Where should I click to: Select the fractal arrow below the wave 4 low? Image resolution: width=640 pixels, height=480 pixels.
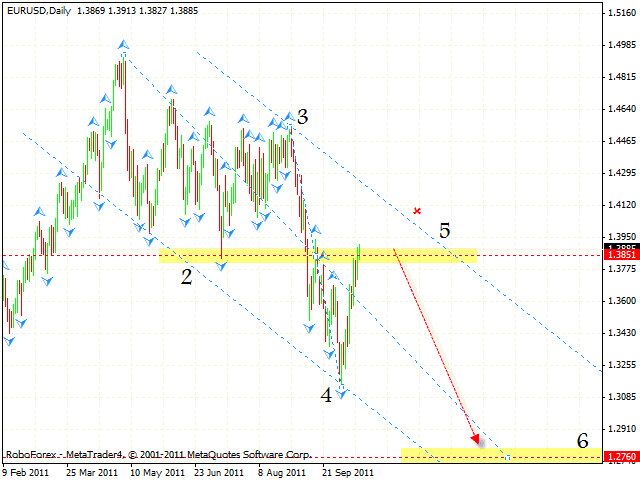click(341, 394)
